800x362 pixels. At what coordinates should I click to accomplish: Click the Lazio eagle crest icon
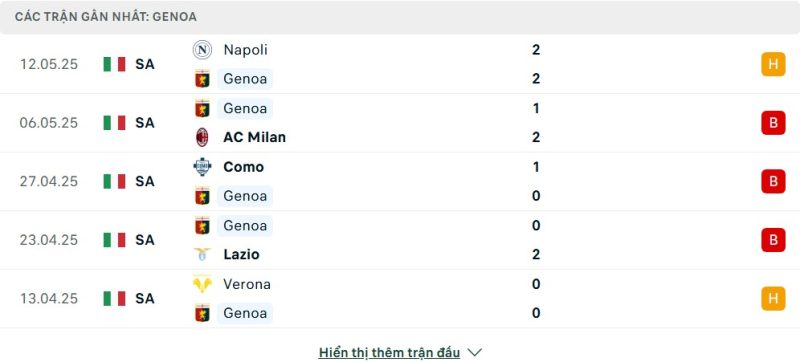point(202,254)
